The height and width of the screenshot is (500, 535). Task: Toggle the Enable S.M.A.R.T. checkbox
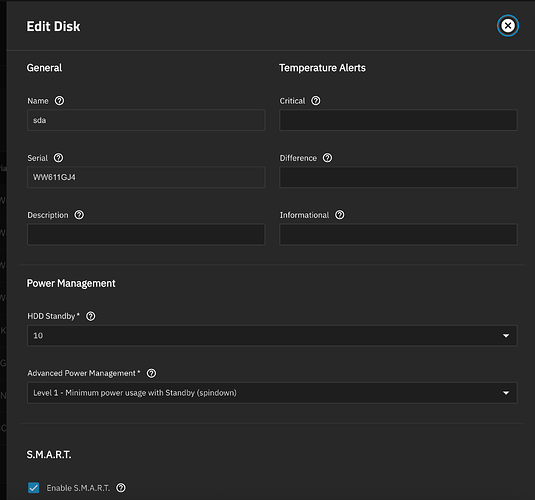click(33, 488)
